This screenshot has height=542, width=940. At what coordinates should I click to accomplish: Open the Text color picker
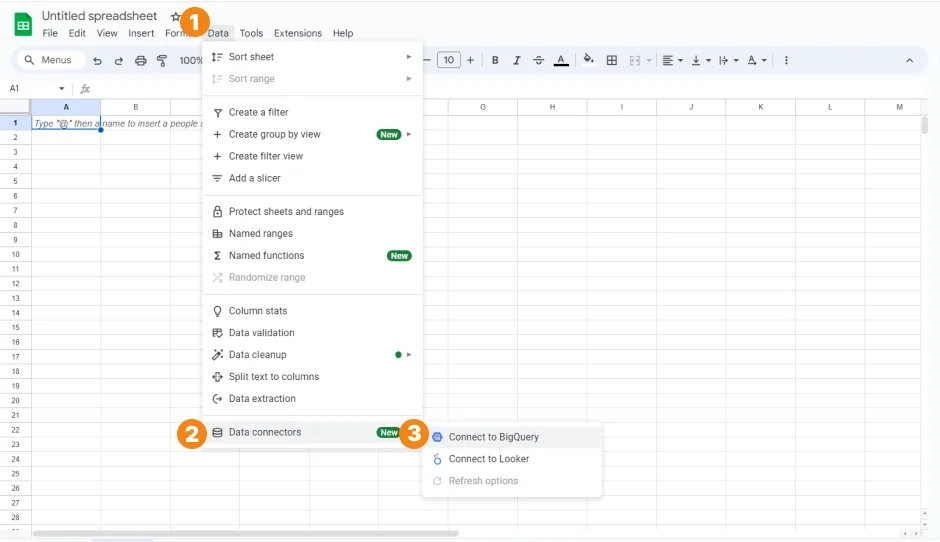tap(561, 60)
